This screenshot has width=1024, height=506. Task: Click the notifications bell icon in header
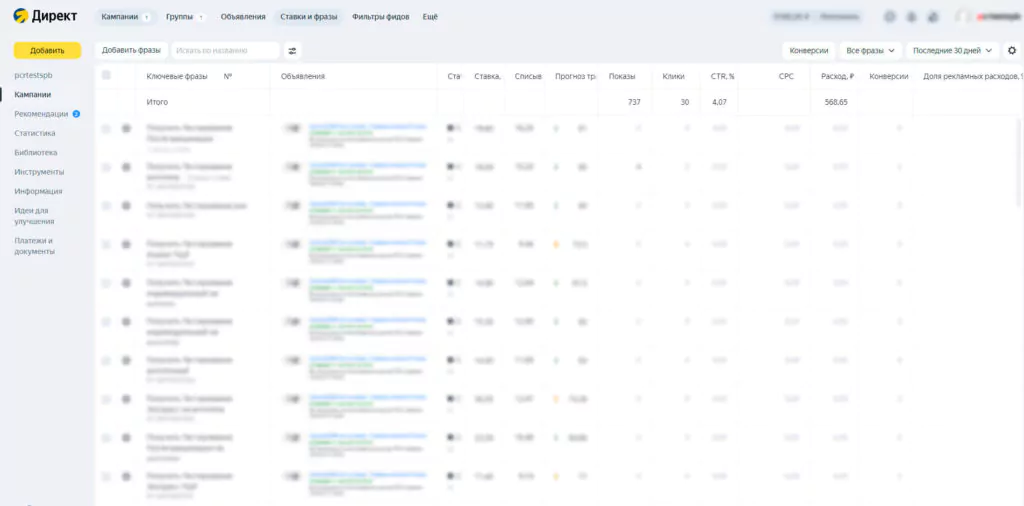911,17
